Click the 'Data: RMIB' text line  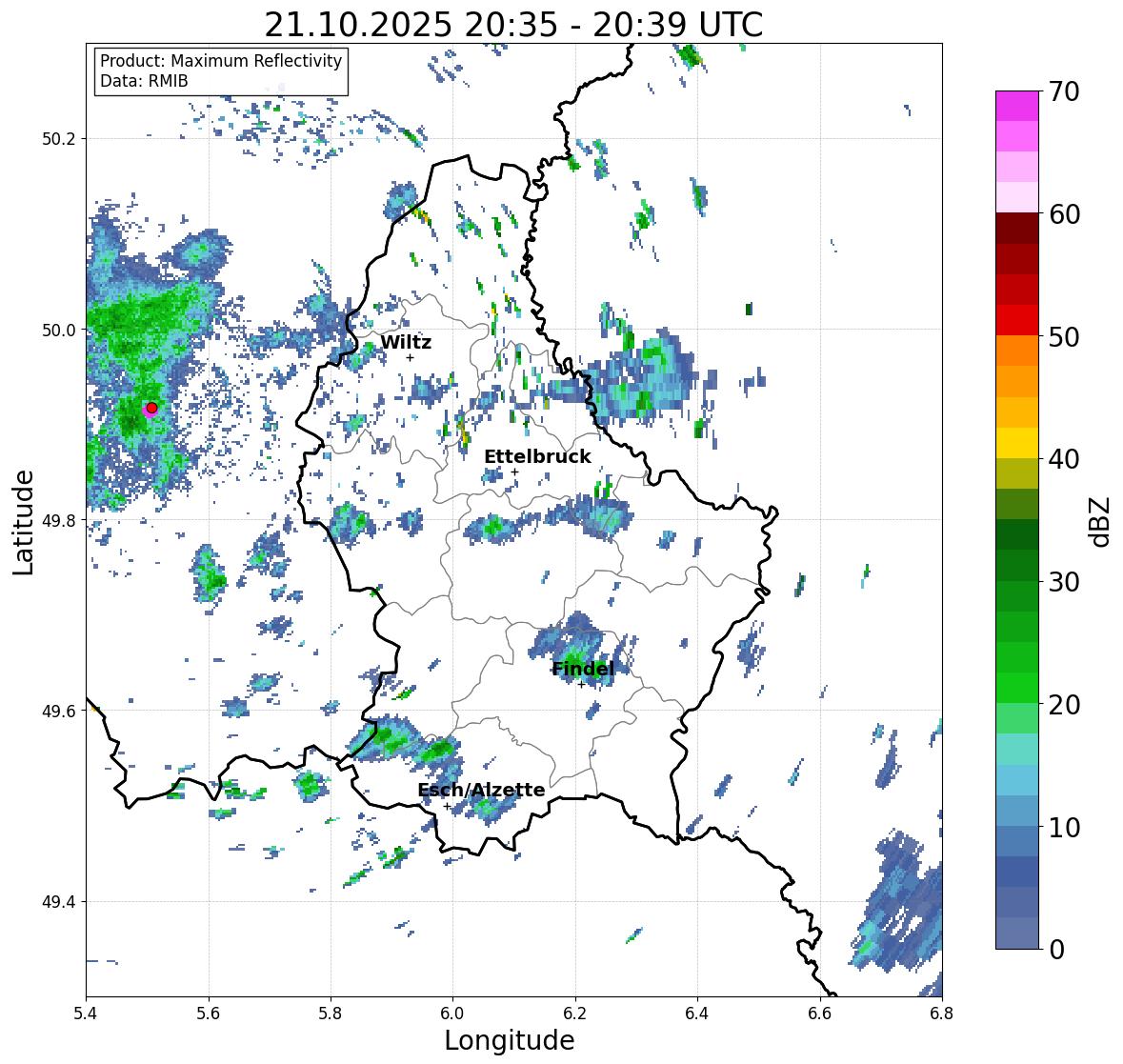pyautogui.click(x=144, y=81)
